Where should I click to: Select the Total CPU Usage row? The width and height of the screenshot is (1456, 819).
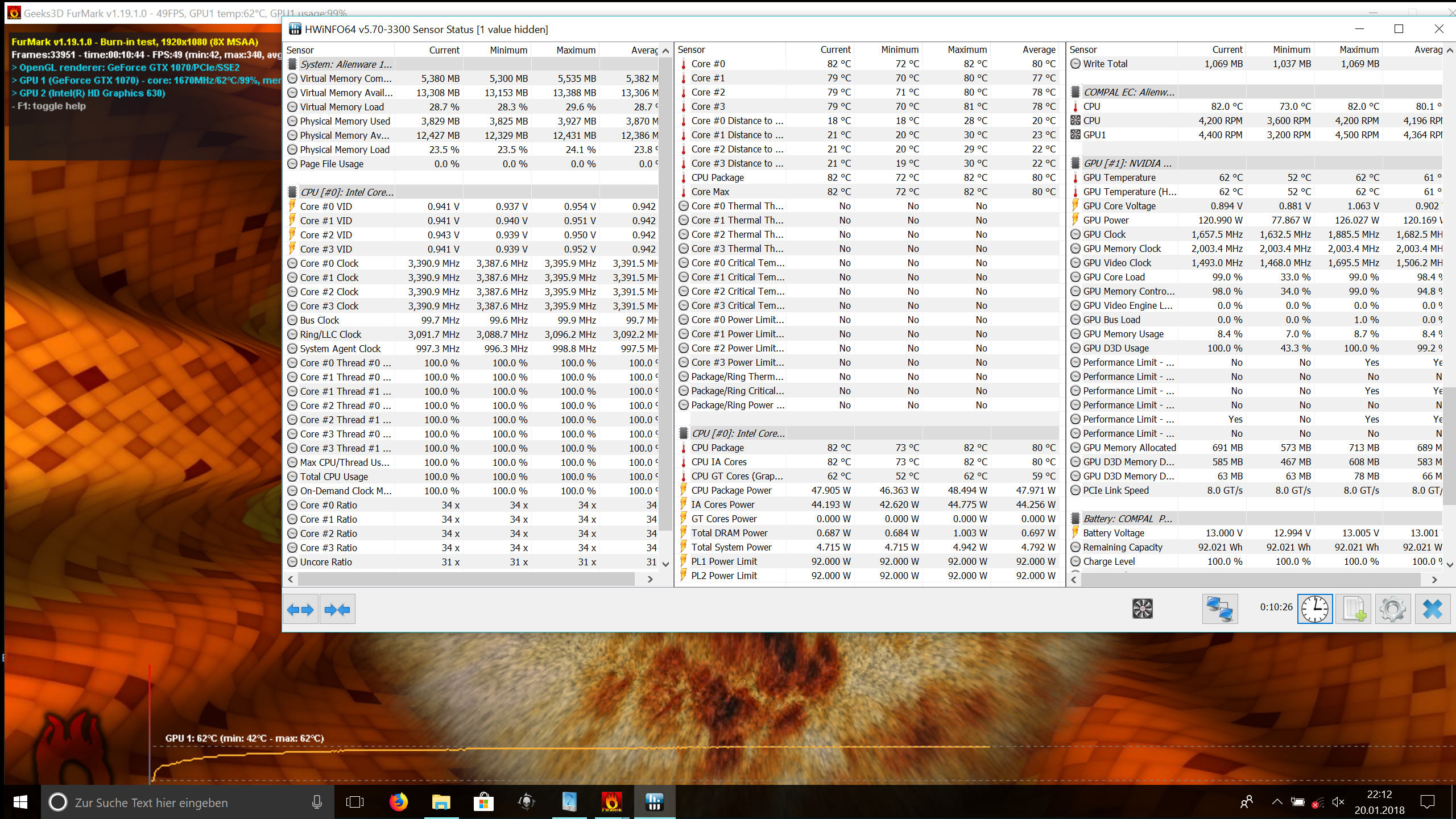pos(472,477)
